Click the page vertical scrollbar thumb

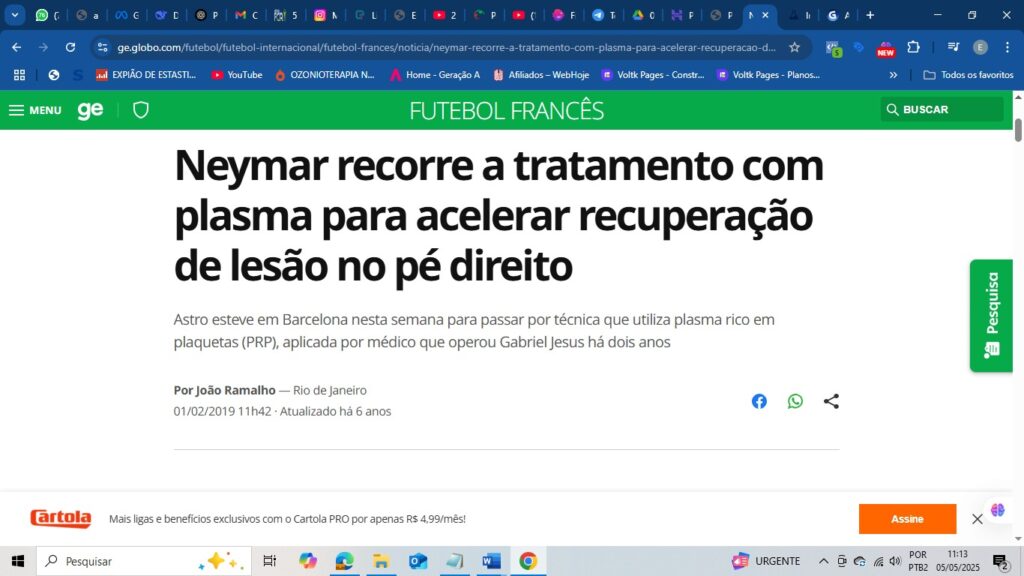click(x=1017, y=129)
